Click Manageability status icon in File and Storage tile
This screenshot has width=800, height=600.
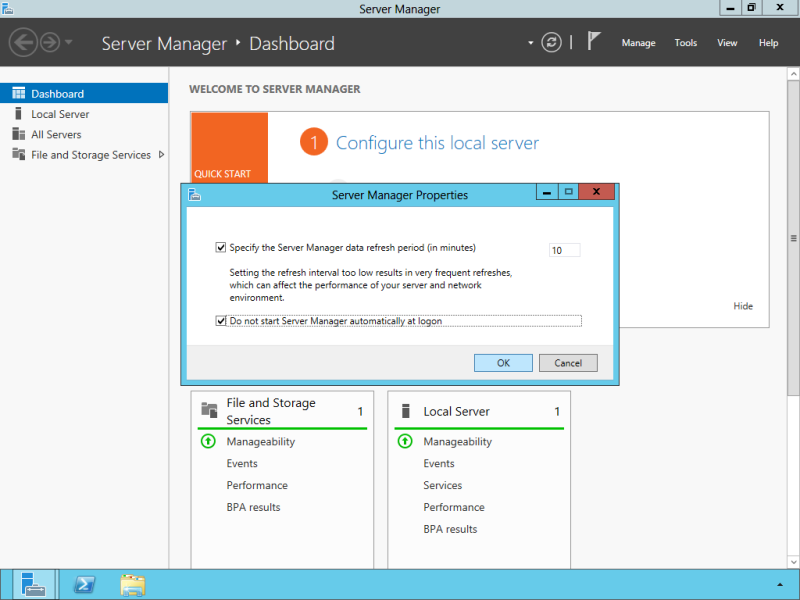tap(208, 441)
